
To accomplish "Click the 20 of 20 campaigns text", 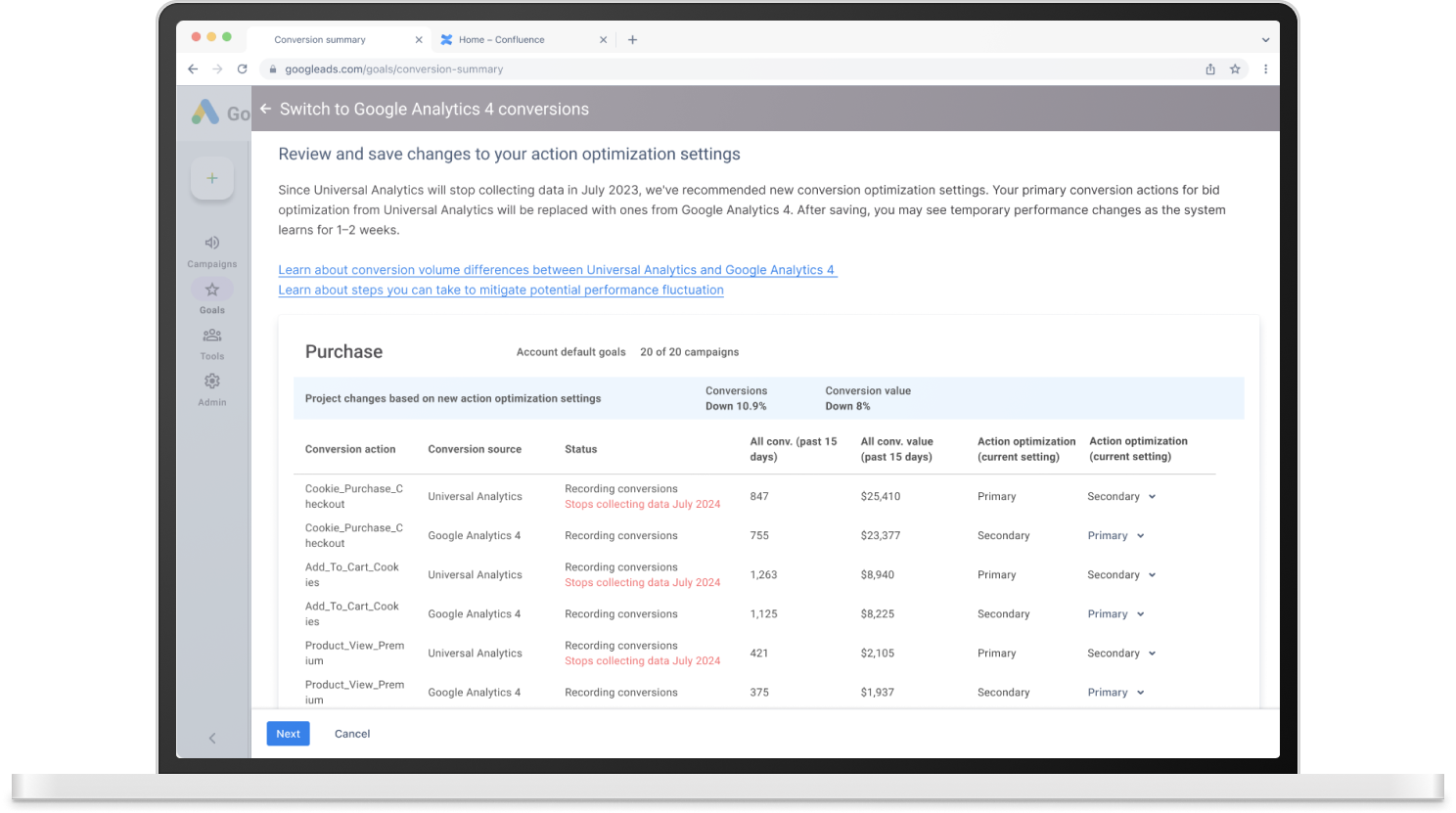I will 690,352.
